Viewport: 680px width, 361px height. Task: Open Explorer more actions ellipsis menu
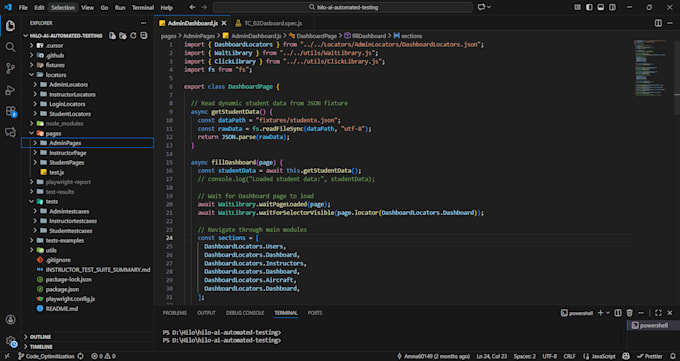(x=144, y=23)
